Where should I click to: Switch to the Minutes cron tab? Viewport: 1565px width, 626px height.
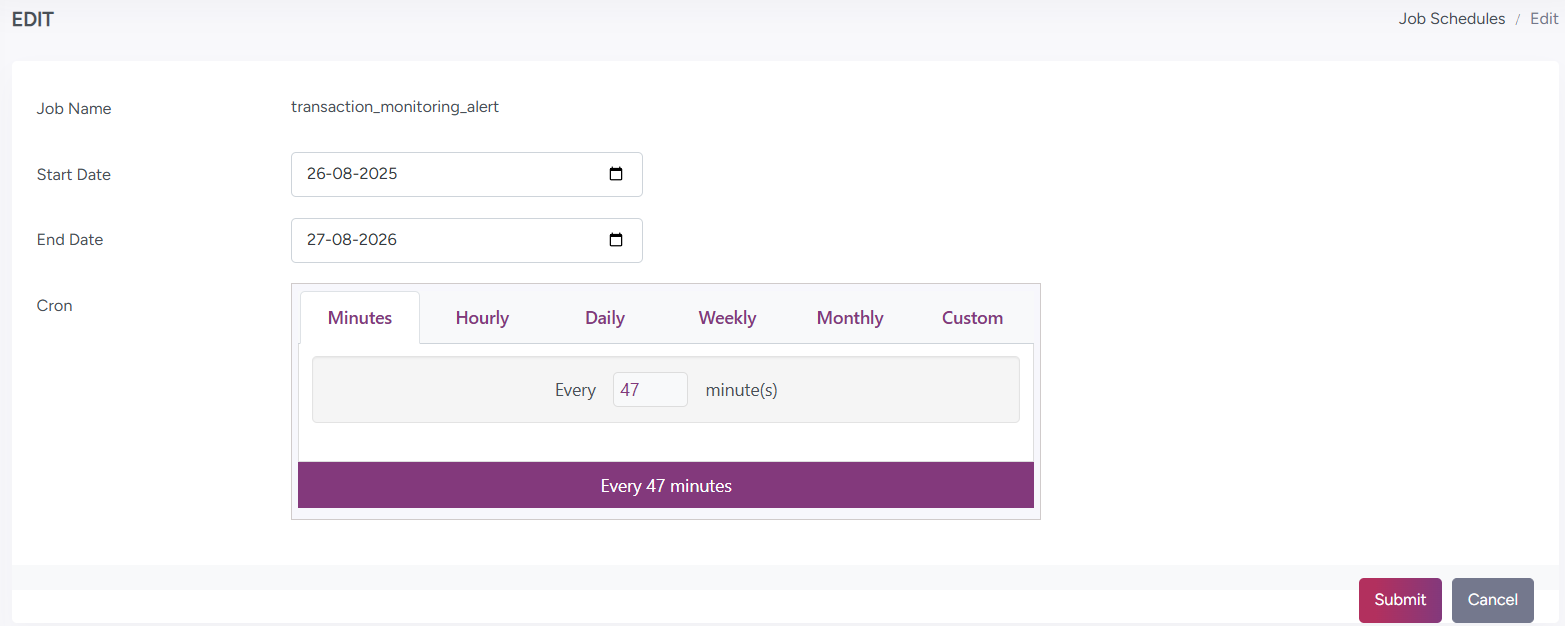(360, 318)
